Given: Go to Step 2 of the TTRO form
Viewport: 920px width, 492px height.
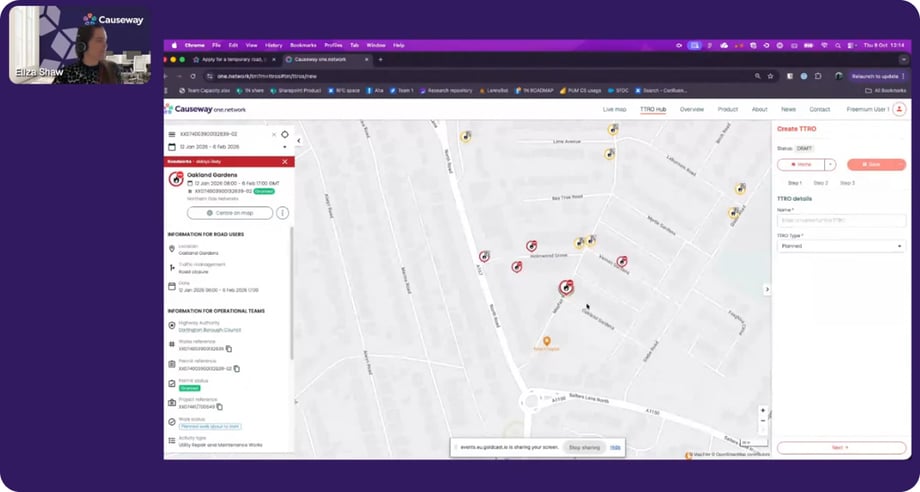Looking at the screenshot, I should (x=820, y=183).
